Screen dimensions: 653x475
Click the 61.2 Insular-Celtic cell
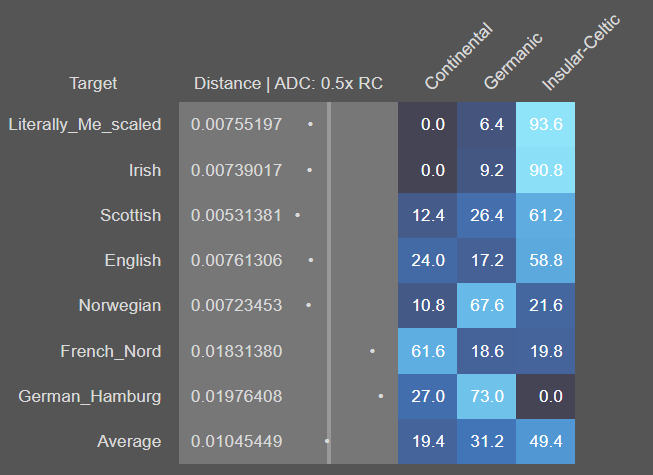point(546,215)
